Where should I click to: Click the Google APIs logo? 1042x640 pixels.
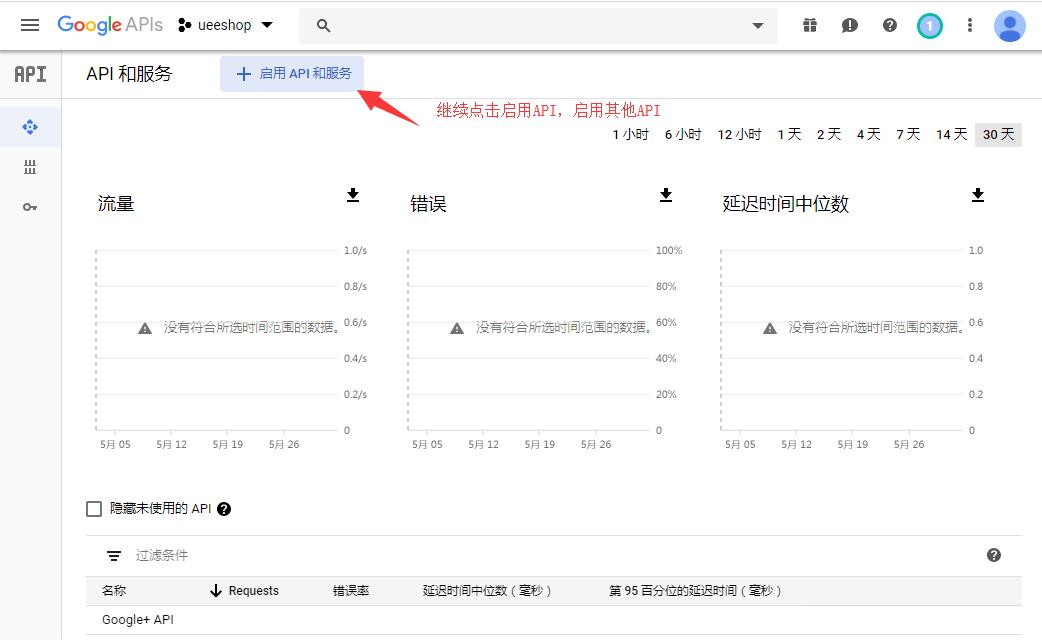pos(110,25)
